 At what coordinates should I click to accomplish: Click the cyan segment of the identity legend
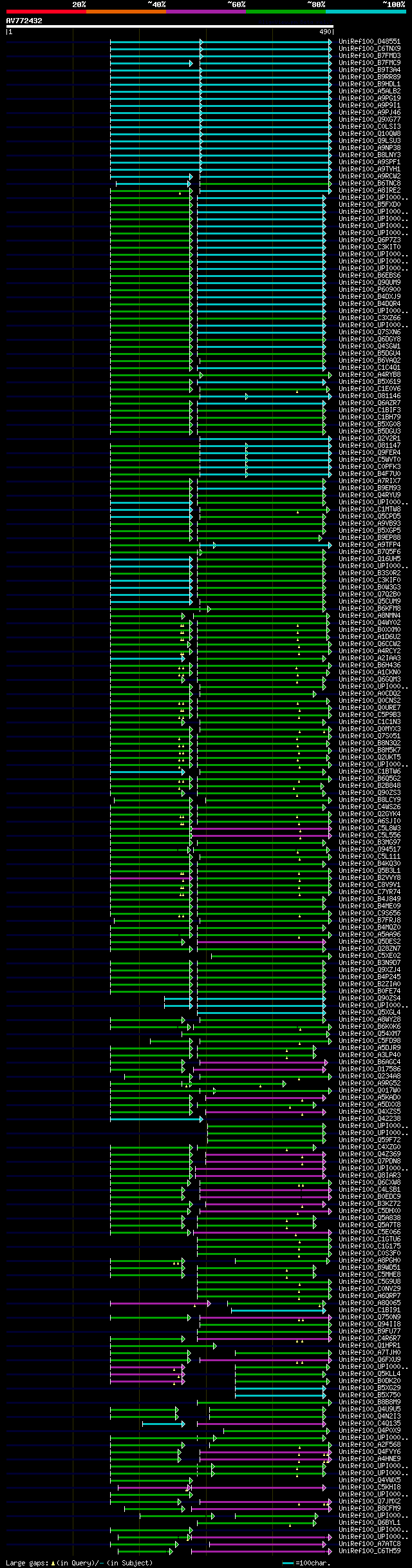pyautogui.click(x=366, y=12)
